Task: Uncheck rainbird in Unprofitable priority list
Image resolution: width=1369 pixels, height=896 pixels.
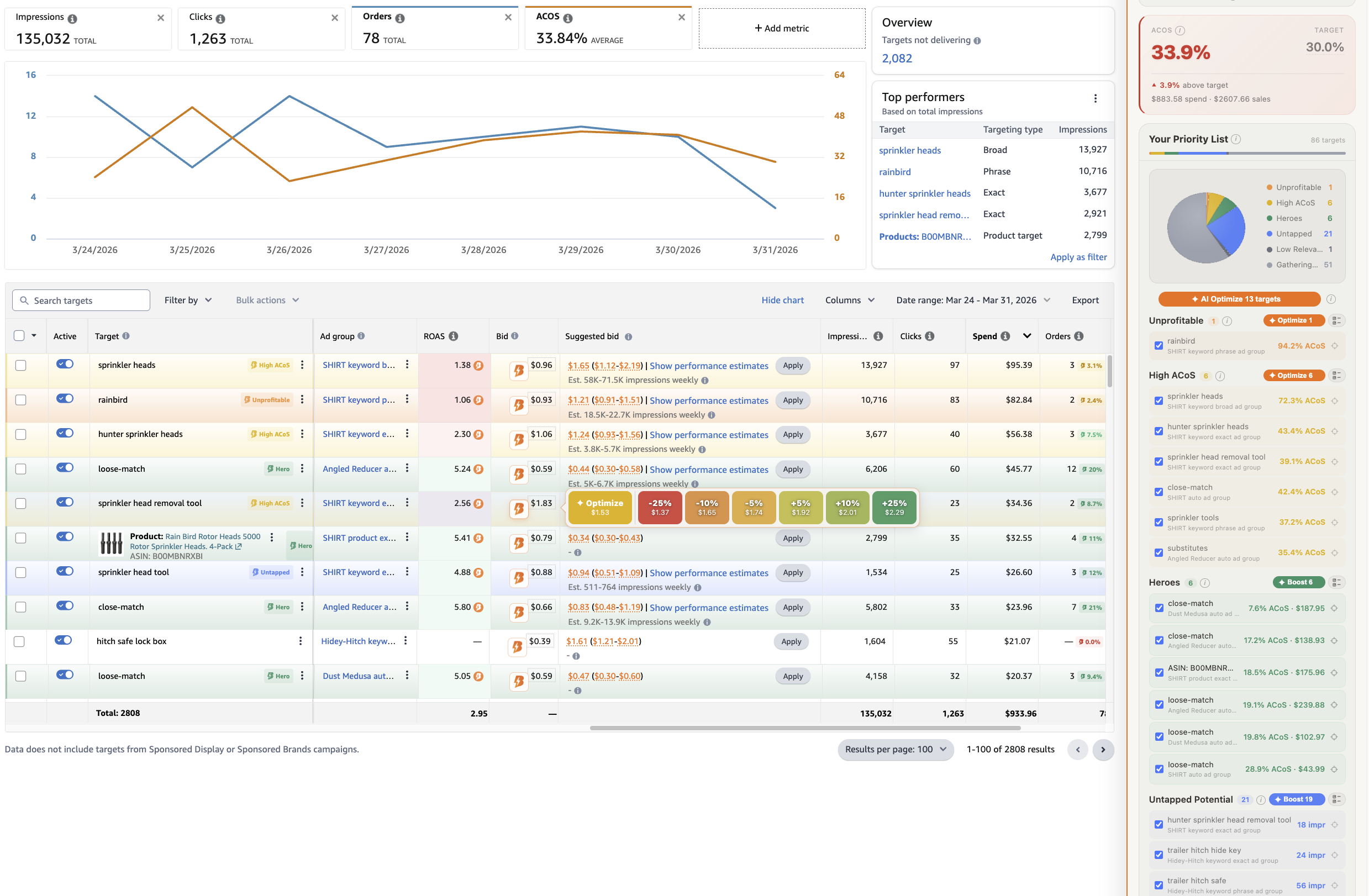Action: (1159, 346)
